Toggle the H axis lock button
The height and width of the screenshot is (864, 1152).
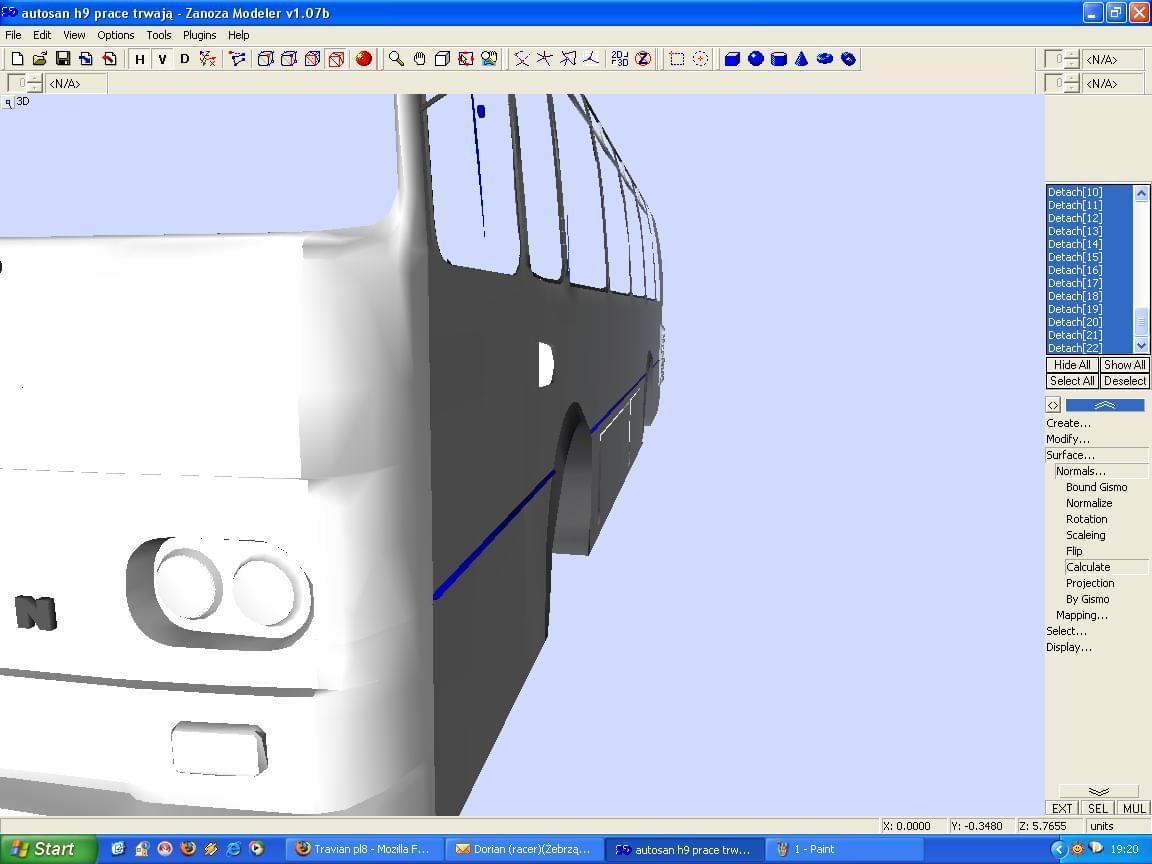(140, 59)
